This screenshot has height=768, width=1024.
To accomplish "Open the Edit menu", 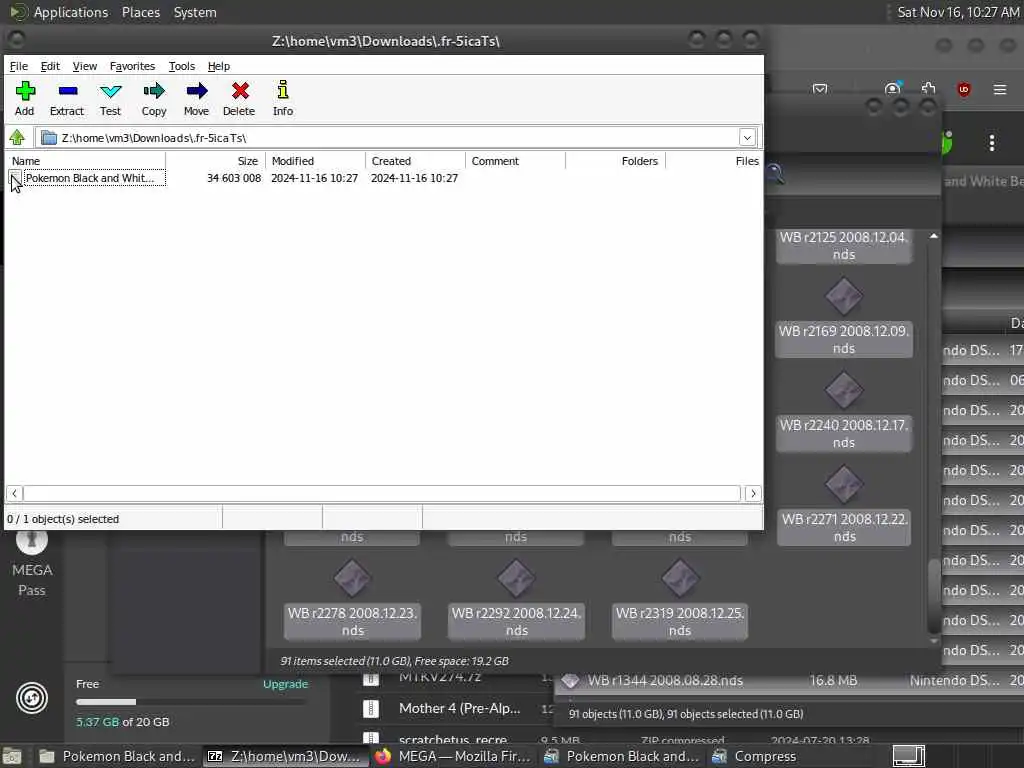I will pyautogui.click(x=50, y=66).
